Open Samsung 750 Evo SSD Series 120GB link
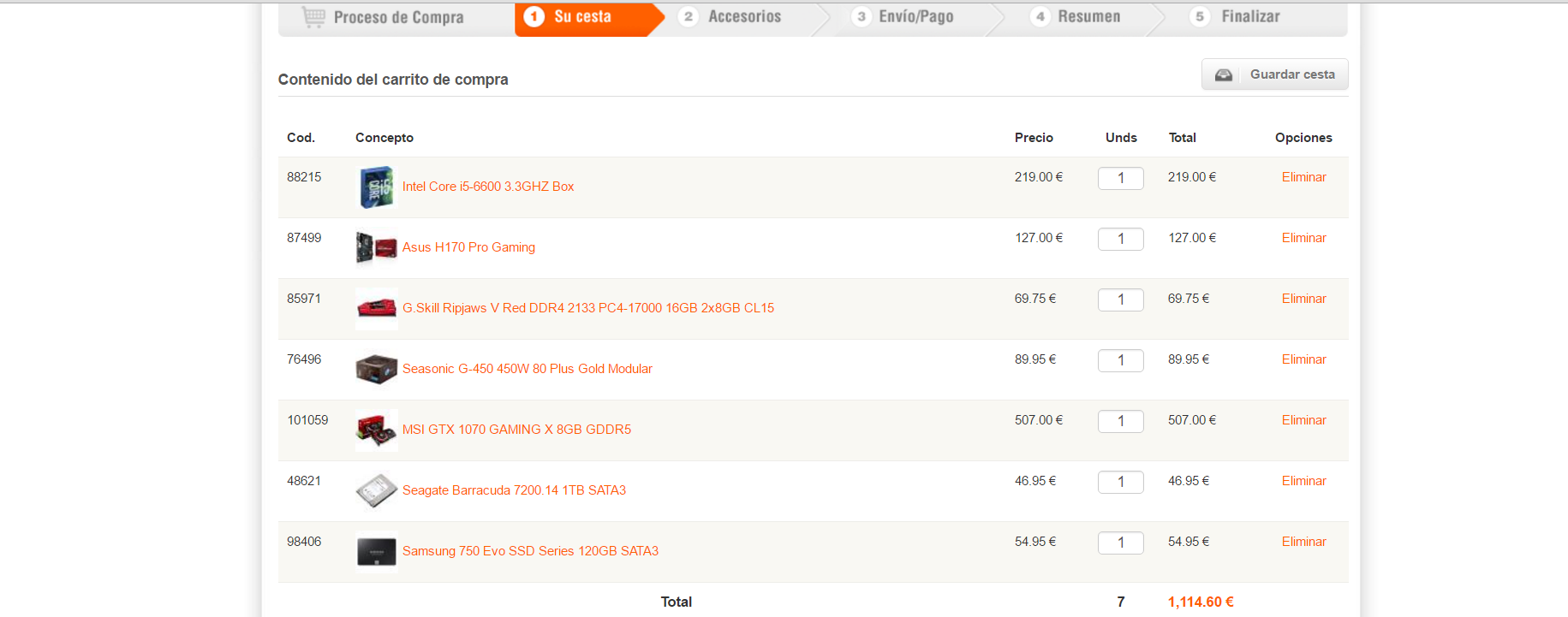This screenshot has height=617, width=1568. point(530,551)
